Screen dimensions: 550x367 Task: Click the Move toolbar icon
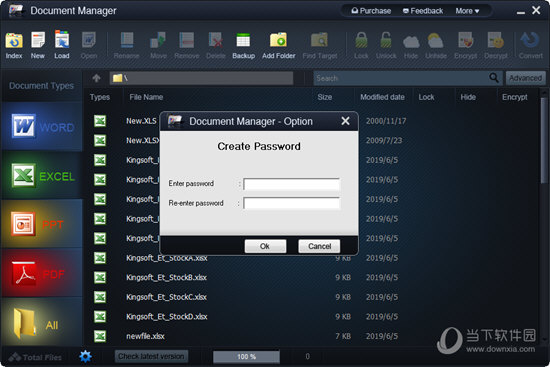click(x=158, y=40)
